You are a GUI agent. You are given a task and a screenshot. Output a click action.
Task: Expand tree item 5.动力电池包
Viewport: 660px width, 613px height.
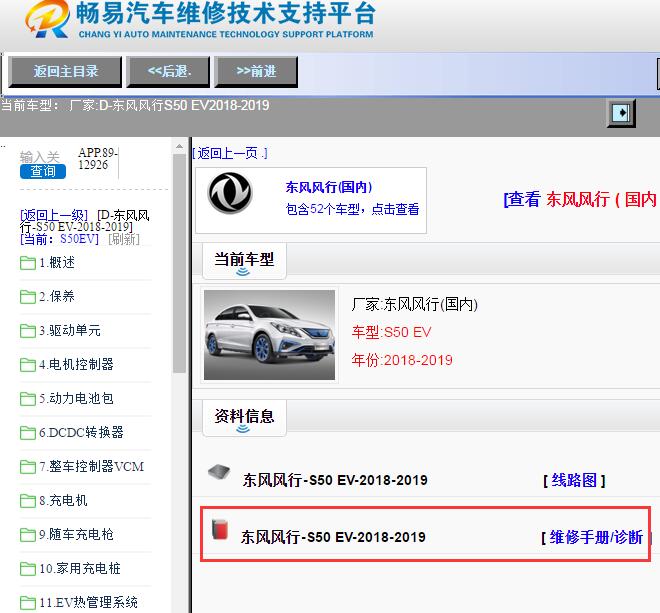77,398
